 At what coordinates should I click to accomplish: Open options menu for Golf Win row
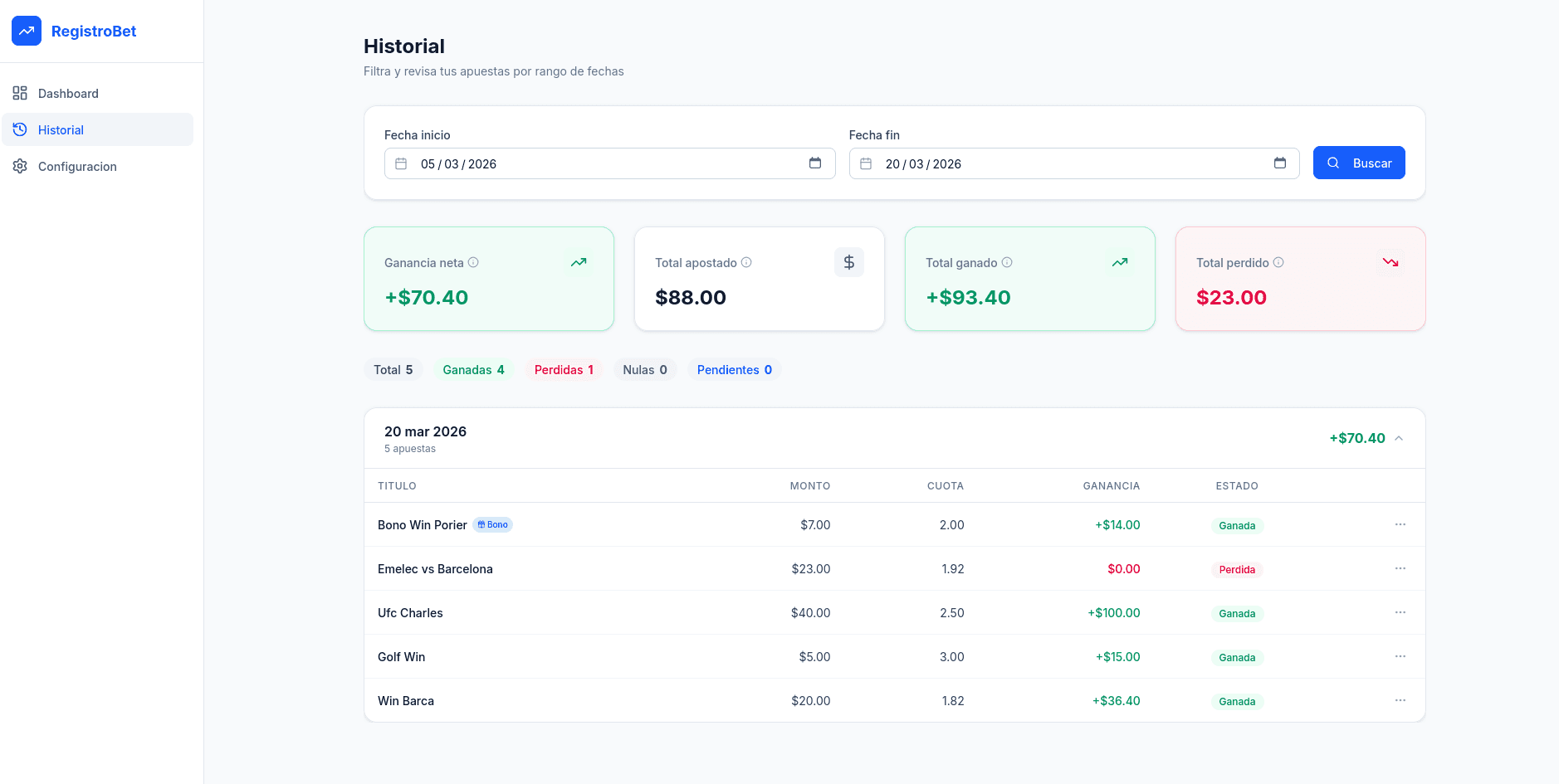tap(1400, 656)
